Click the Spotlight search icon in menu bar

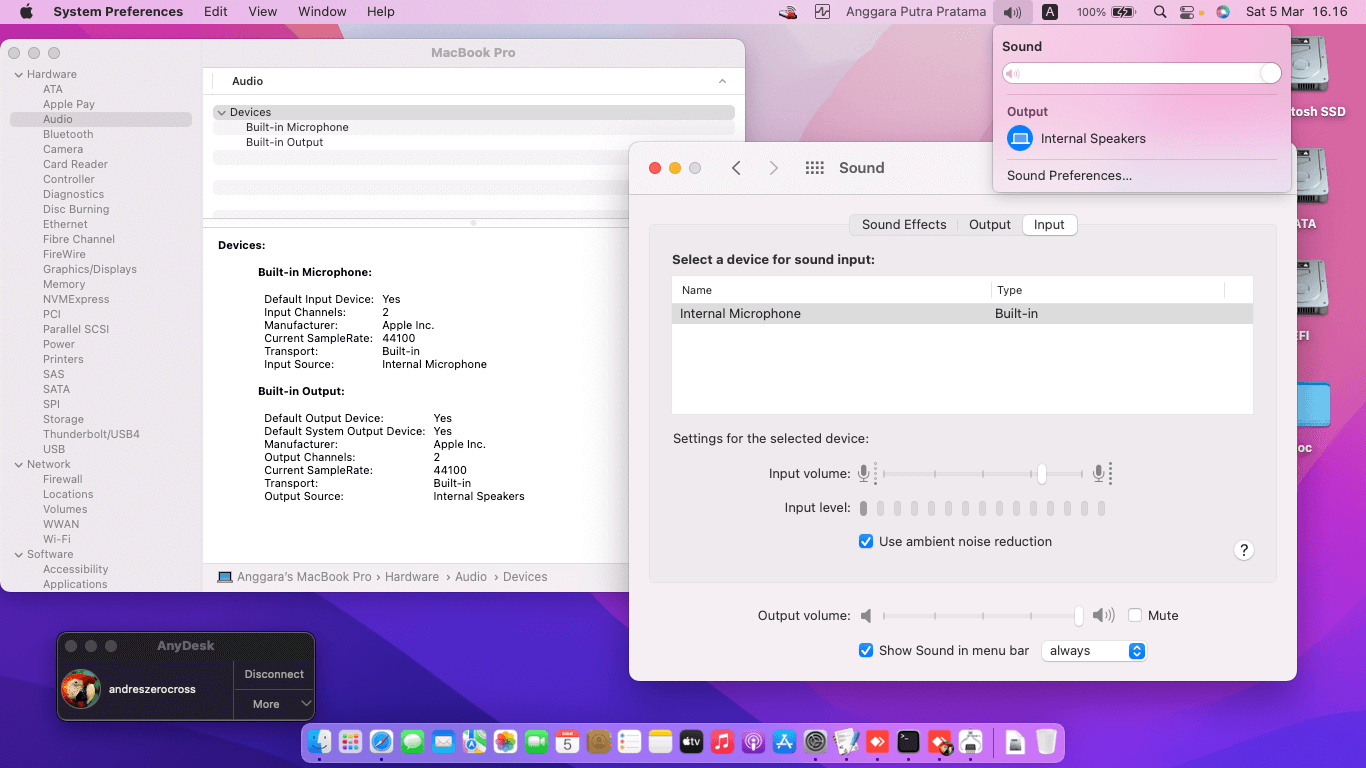1159,12
